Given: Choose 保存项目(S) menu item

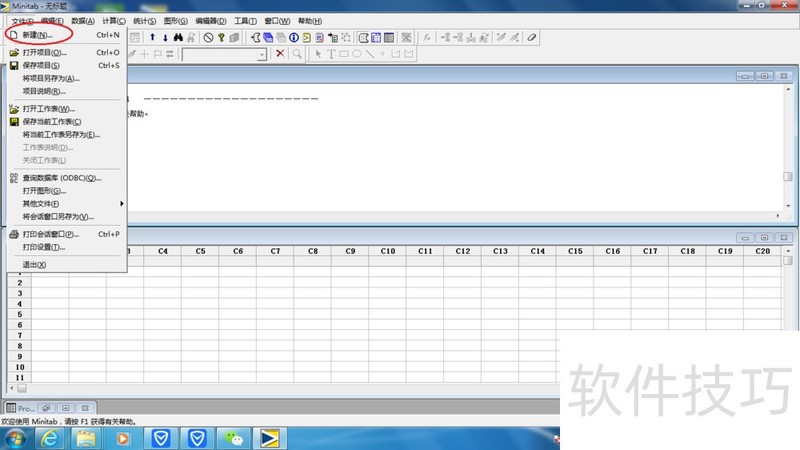Looking at the screenshot, I should [x=67, y=65].
